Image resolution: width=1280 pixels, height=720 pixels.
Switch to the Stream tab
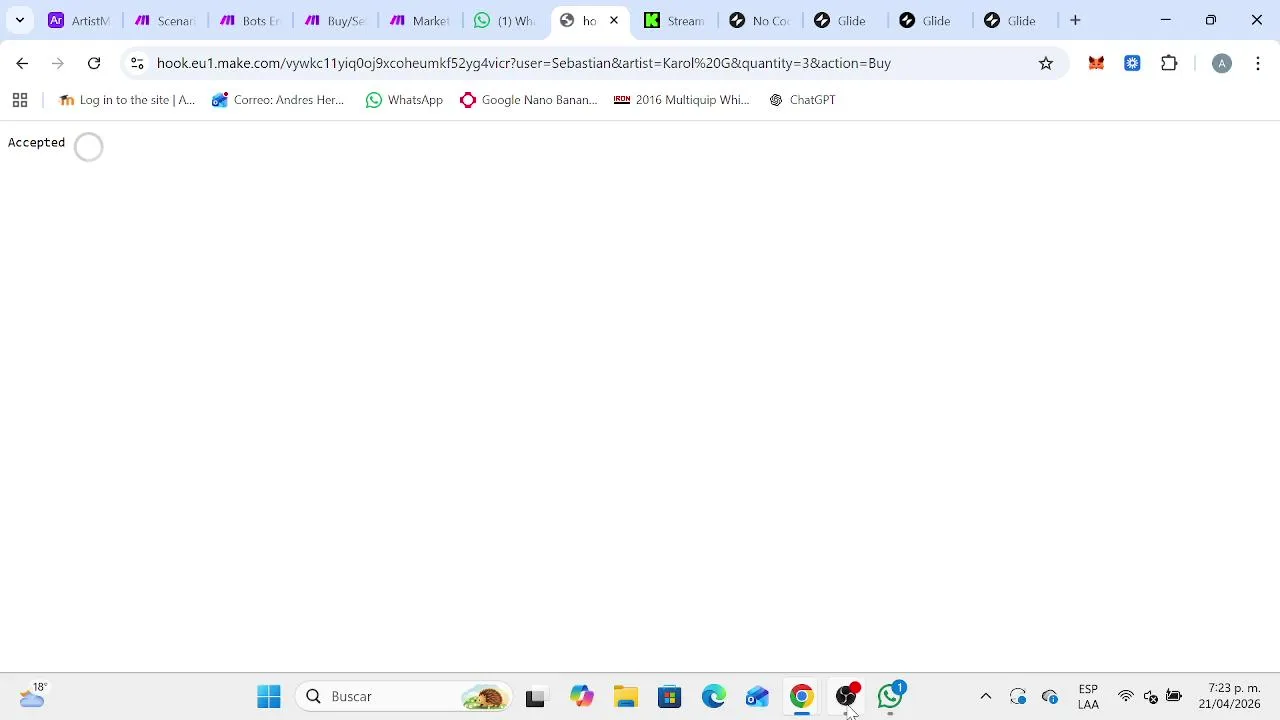pos(675,20)
